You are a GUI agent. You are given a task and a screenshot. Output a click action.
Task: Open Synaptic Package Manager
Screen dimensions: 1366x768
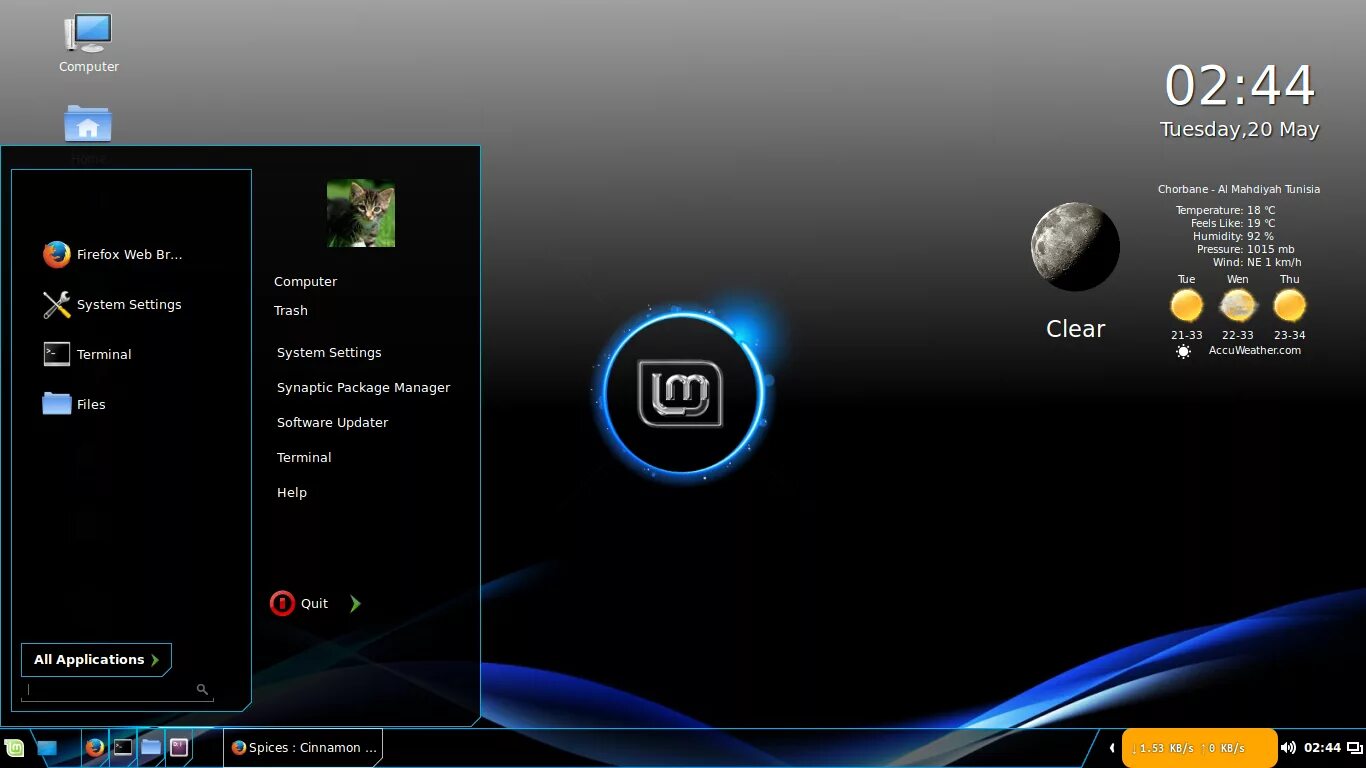click(x=364, y=388)
